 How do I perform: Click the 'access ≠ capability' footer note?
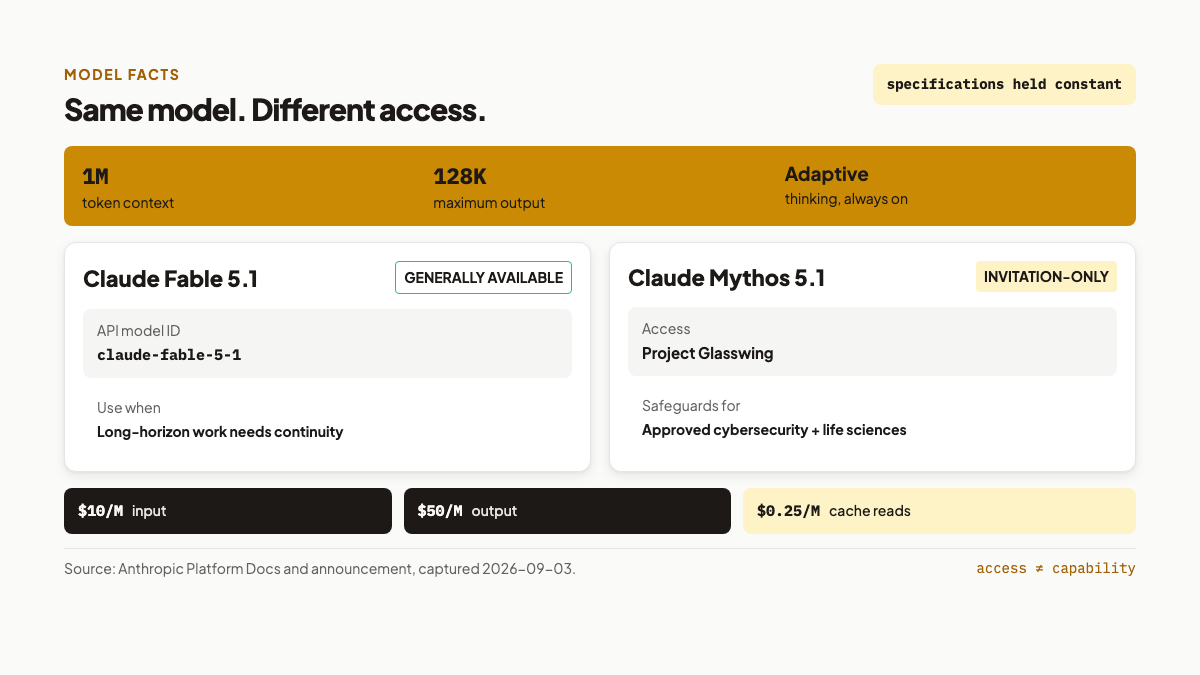(1056, 568)
